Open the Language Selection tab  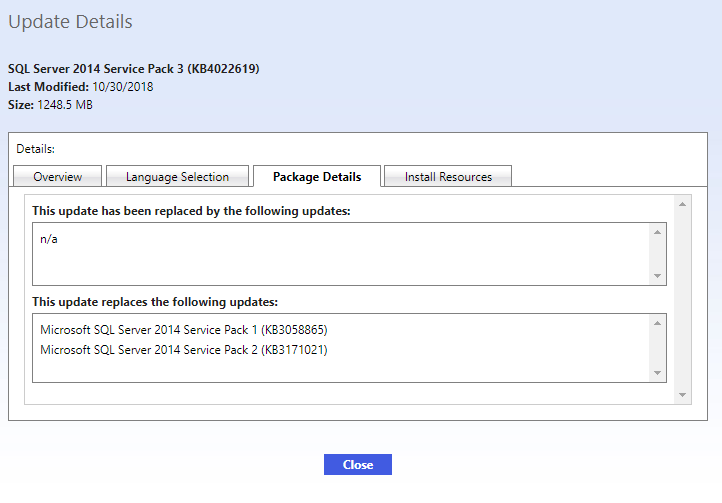177,176
